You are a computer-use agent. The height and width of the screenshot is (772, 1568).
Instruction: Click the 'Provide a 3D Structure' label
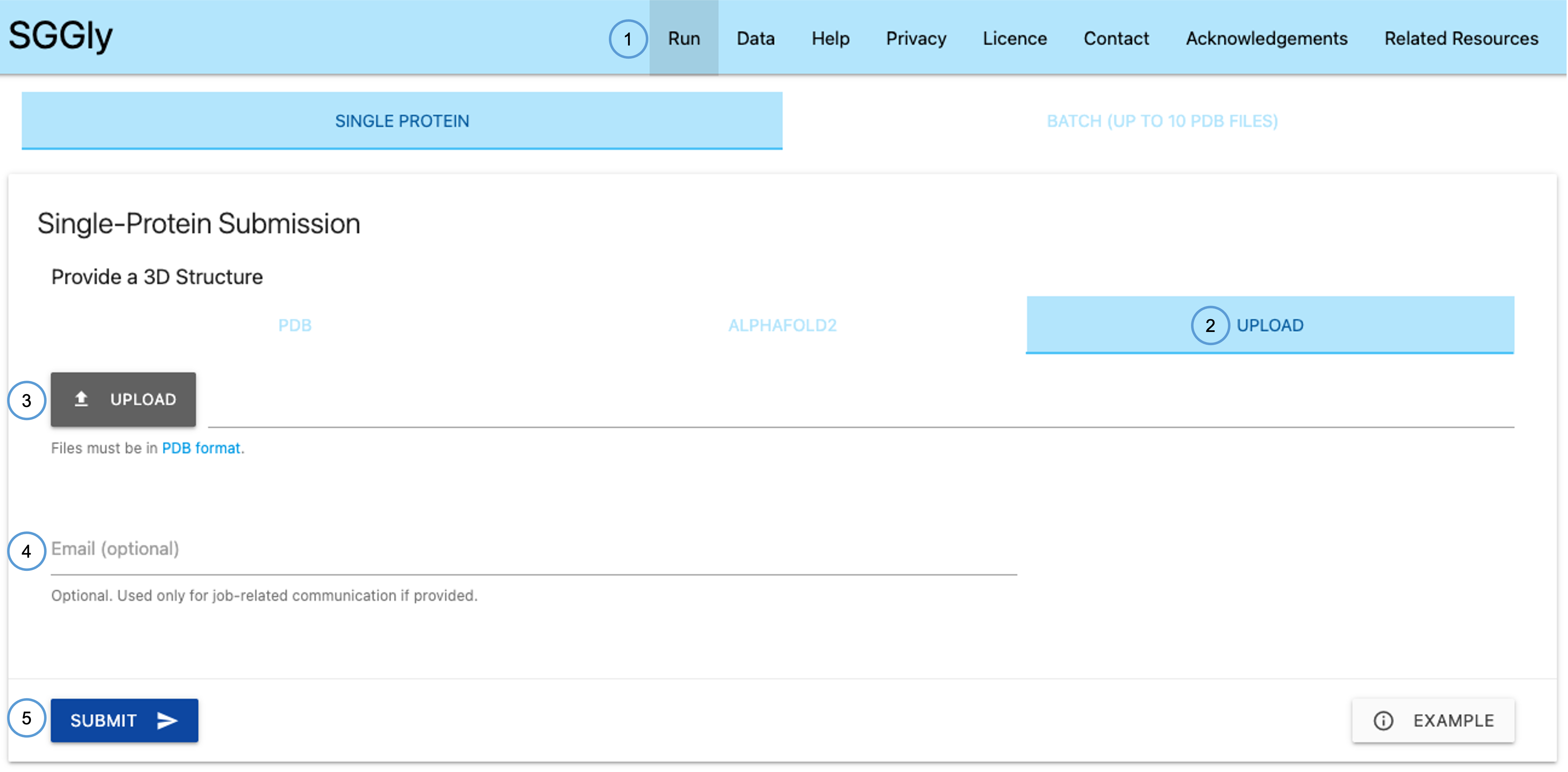tap(157, 277)
